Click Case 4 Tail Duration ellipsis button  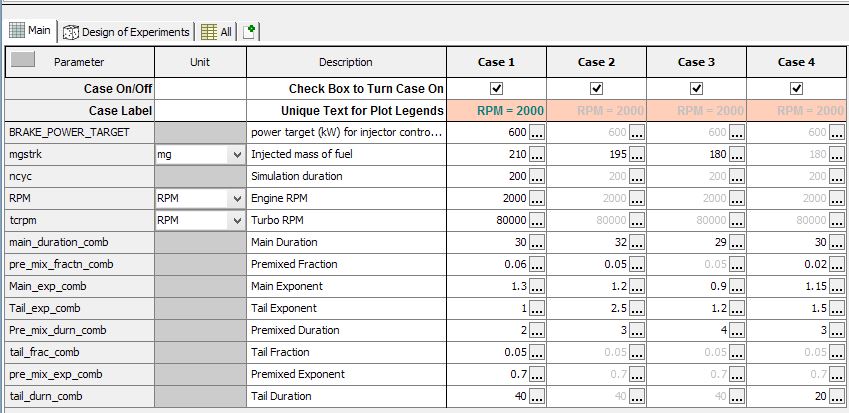837,397
